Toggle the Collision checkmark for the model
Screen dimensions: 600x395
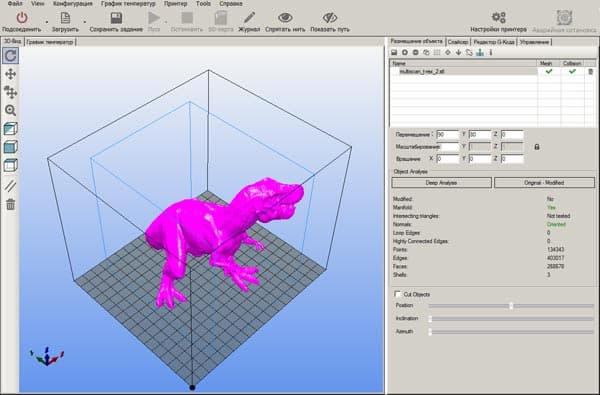click(x=572, y=71)
